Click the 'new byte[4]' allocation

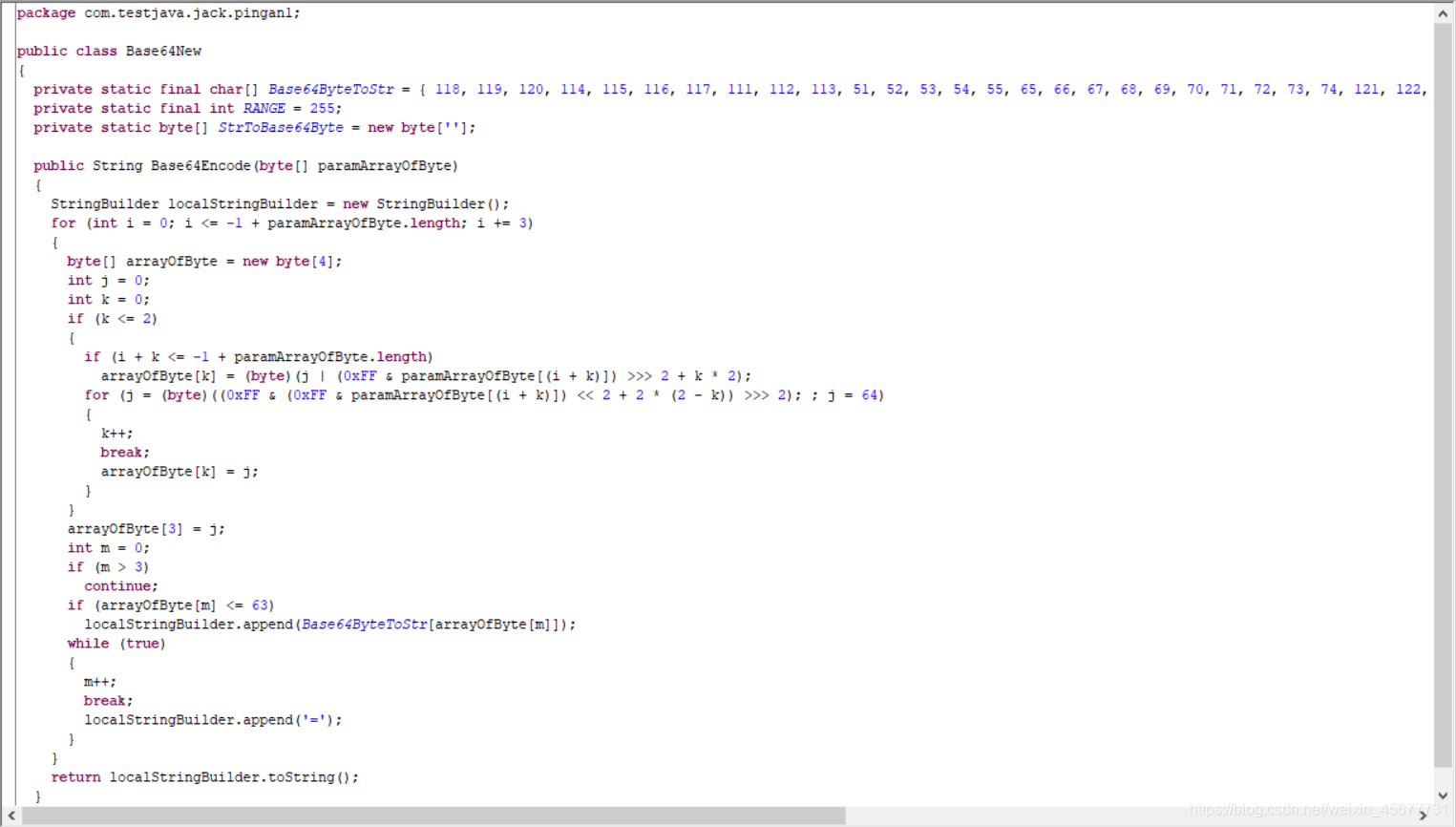click(287, 262)
